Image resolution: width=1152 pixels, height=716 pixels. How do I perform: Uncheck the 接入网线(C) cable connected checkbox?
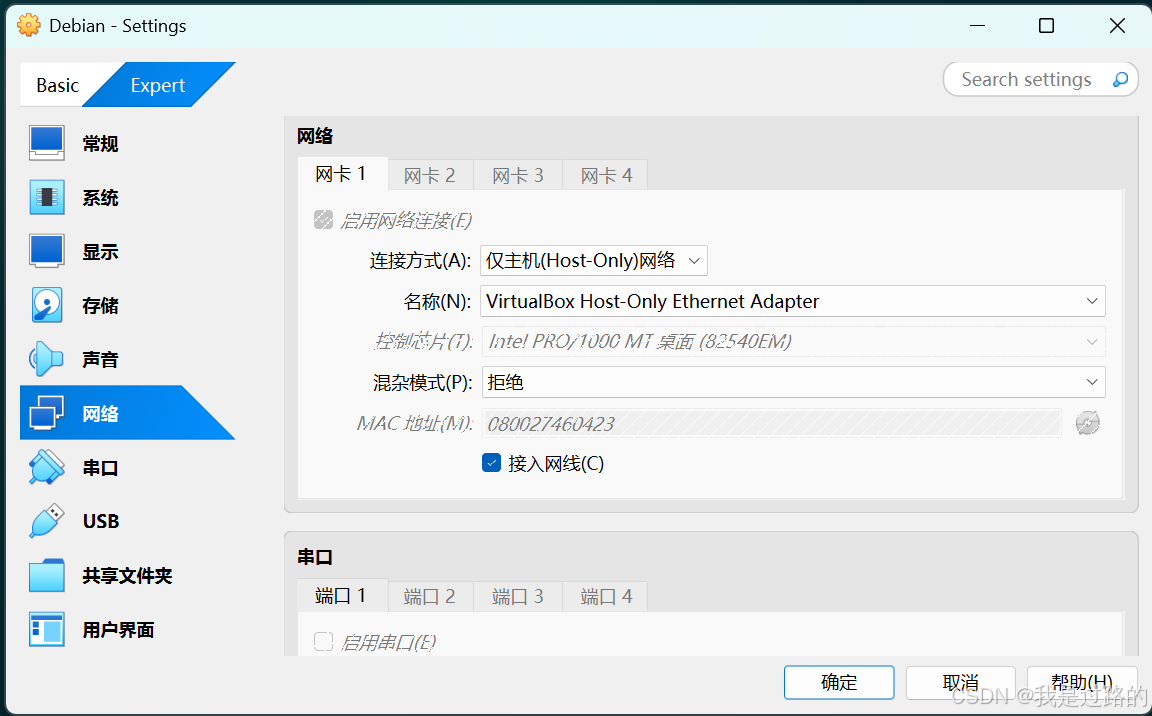(492, 463)
